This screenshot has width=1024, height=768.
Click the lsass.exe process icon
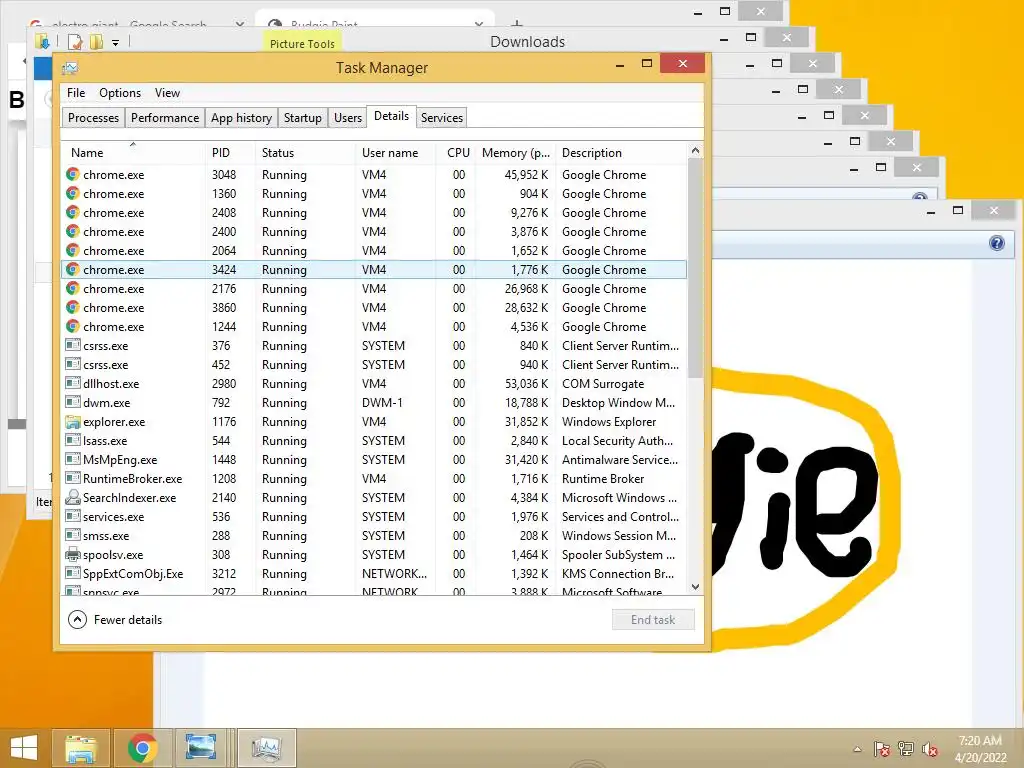[x=72, y=440]
